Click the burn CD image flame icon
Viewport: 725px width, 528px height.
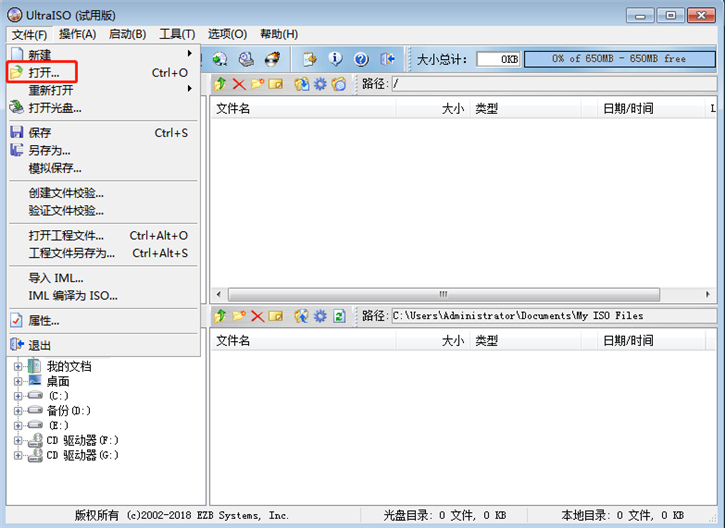point(272,59)
